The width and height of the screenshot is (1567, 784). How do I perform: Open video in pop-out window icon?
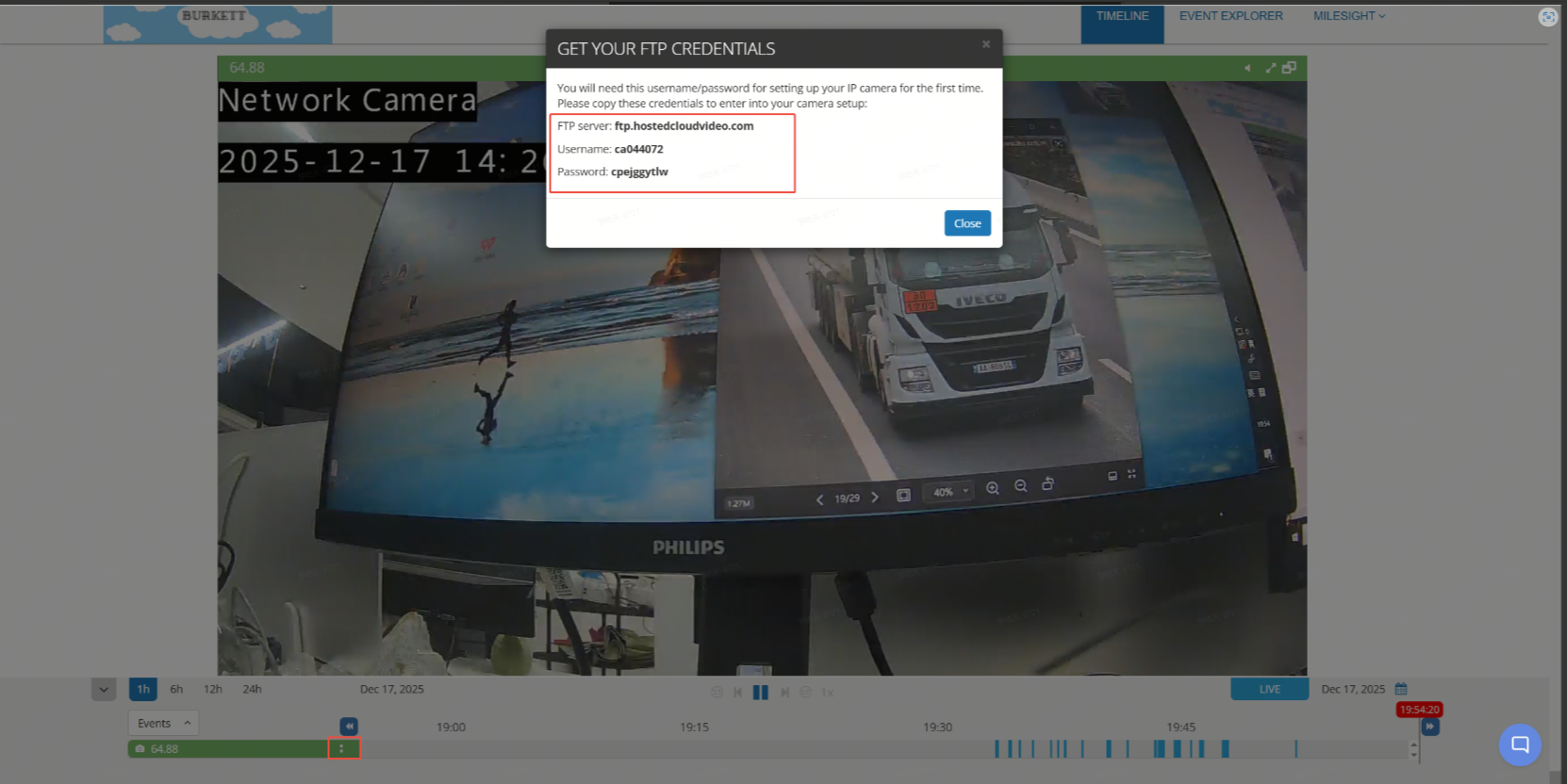pos(1289,68)
